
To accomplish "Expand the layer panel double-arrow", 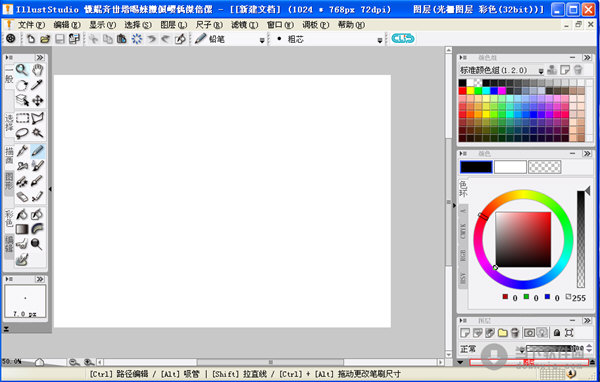I will point(587,320).
